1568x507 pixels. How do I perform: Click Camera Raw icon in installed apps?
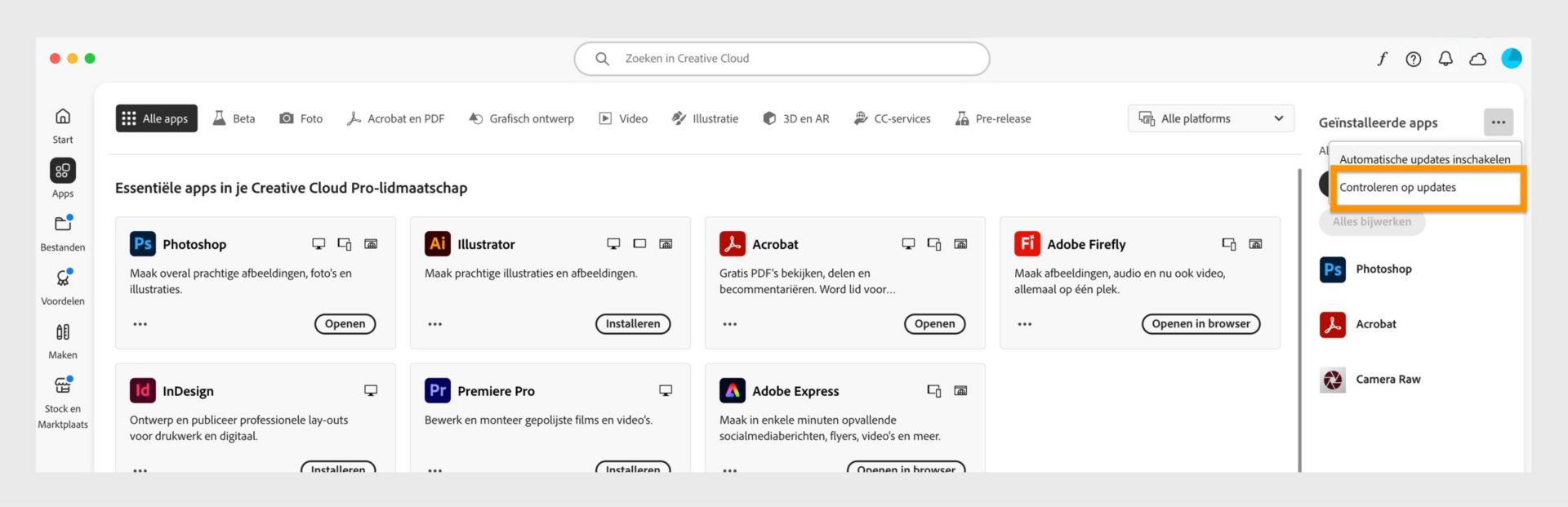[1333, 380]
